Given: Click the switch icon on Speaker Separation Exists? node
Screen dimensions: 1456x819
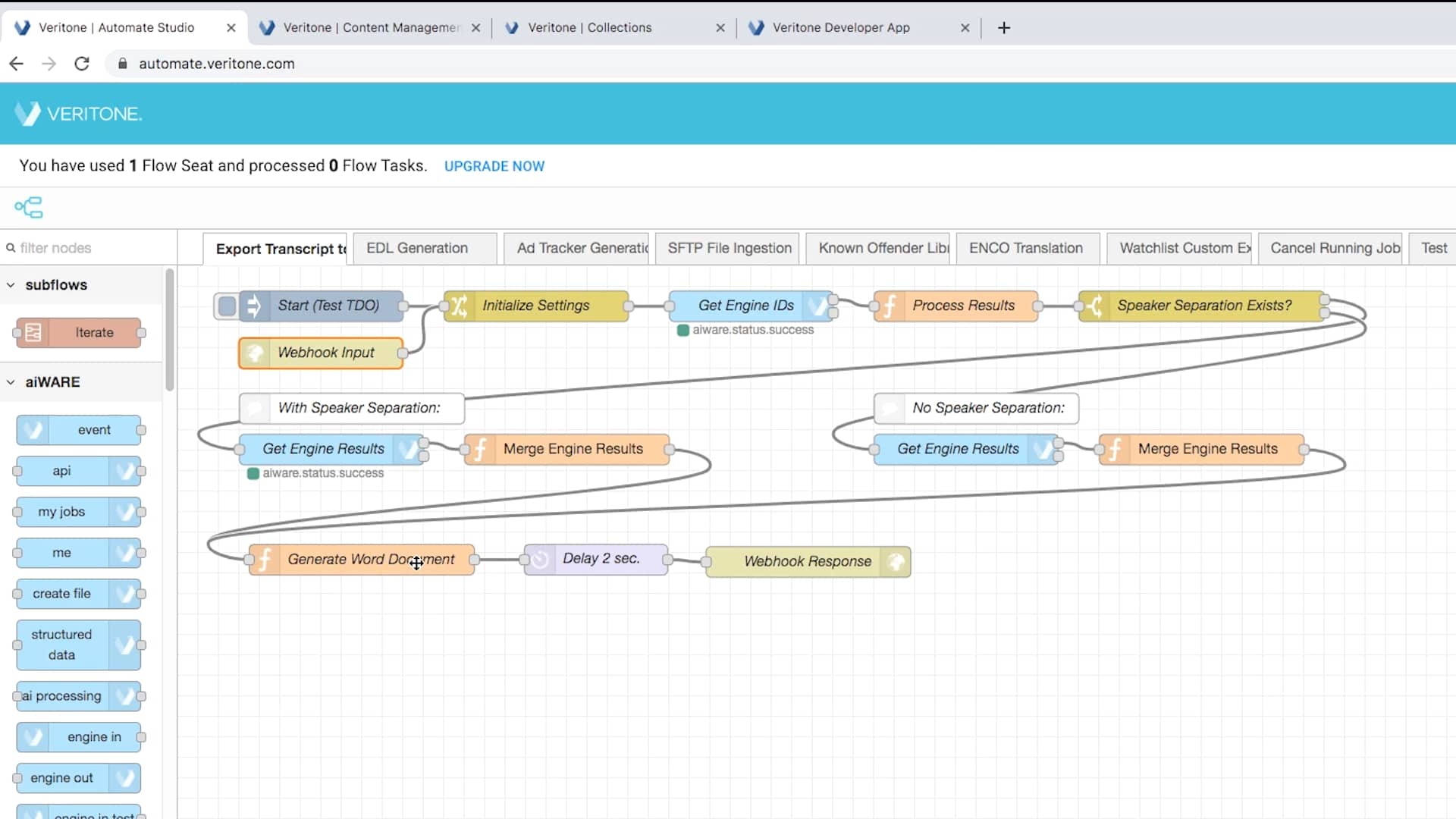Looking at the screenshot, I should click(1094, 306).
